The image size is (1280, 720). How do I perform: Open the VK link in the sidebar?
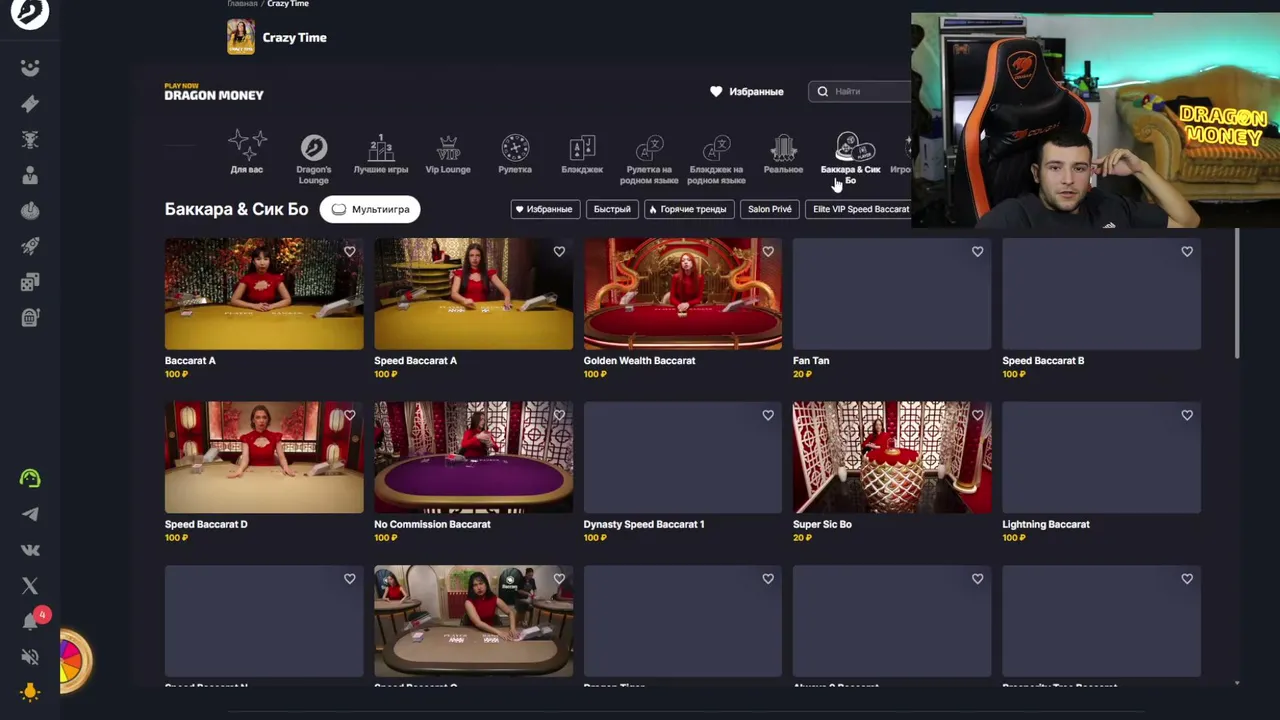tap(30, 550)
